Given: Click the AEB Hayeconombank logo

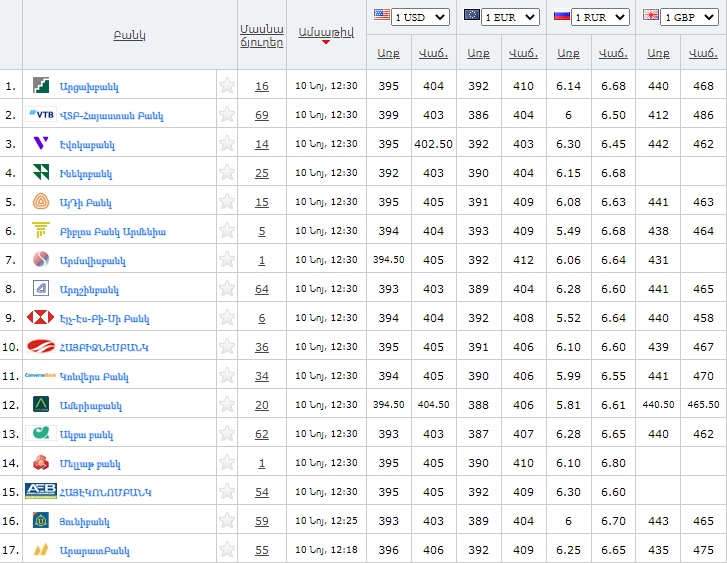Looking at the screenshot, I should pyautogui.click(x=41, y=492).
